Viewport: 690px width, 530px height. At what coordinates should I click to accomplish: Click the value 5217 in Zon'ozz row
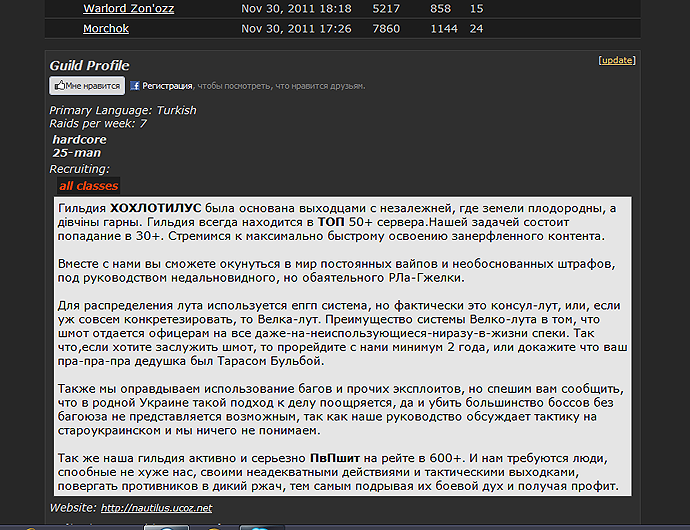(386, 9)
